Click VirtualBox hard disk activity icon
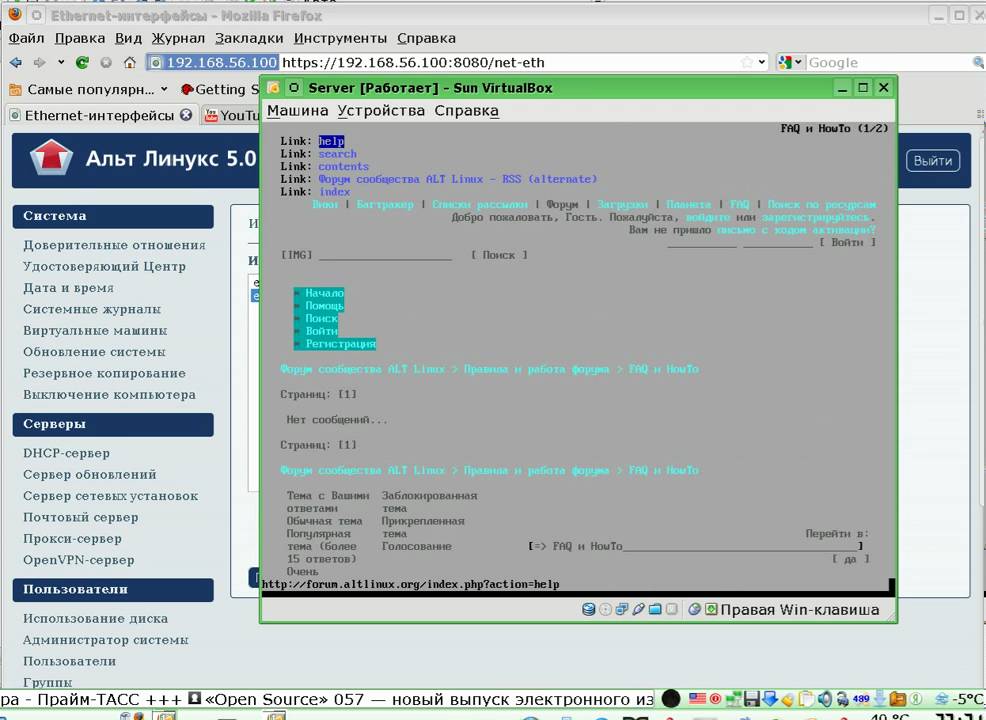 click(589, 609)
